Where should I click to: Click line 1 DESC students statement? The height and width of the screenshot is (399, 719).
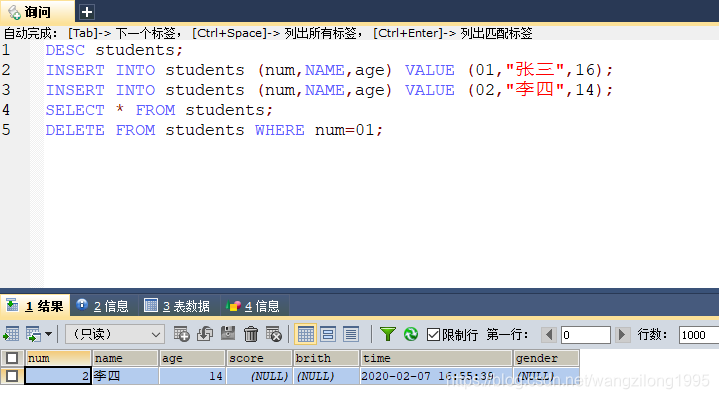[114, 50]
